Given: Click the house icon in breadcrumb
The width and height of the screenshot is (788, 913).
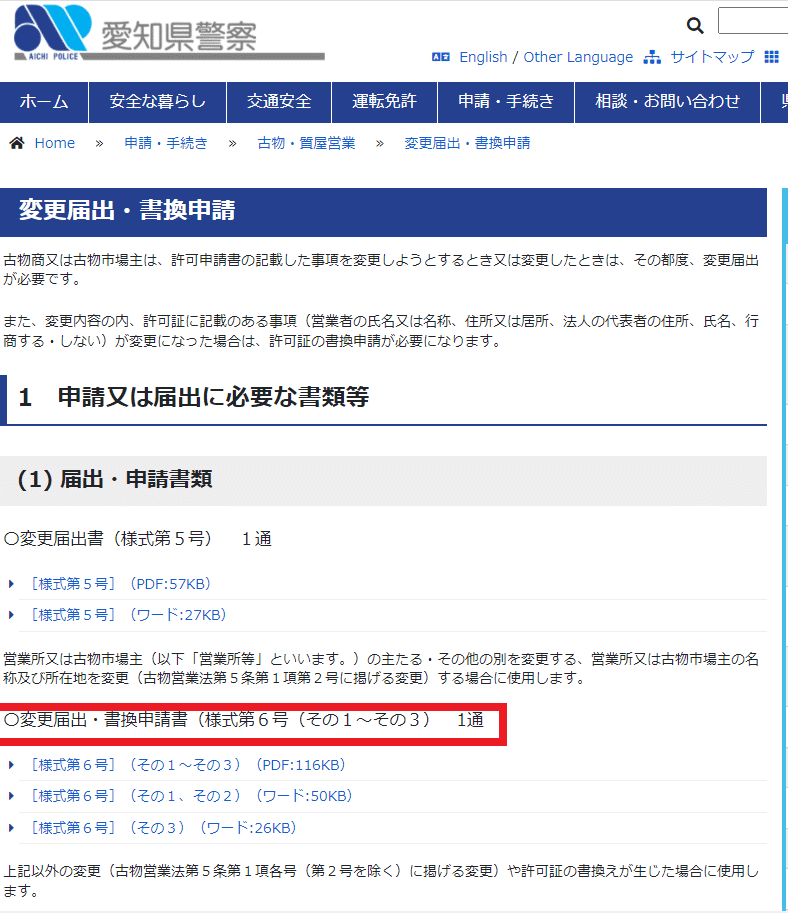Looking at the screenshot, I should (x=17, y=143).
